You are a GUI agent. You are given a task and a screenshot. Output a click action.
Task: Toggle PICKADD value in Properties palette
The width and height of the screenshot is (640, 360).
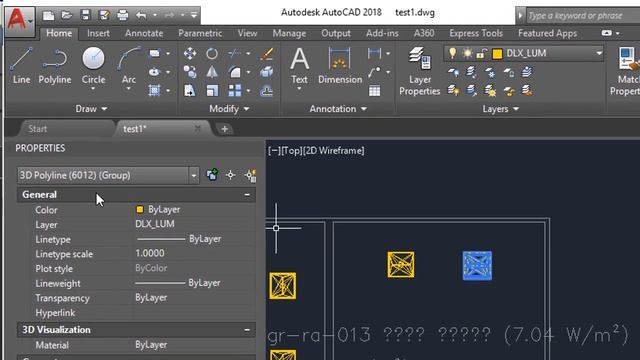click(x=212, y=175)
